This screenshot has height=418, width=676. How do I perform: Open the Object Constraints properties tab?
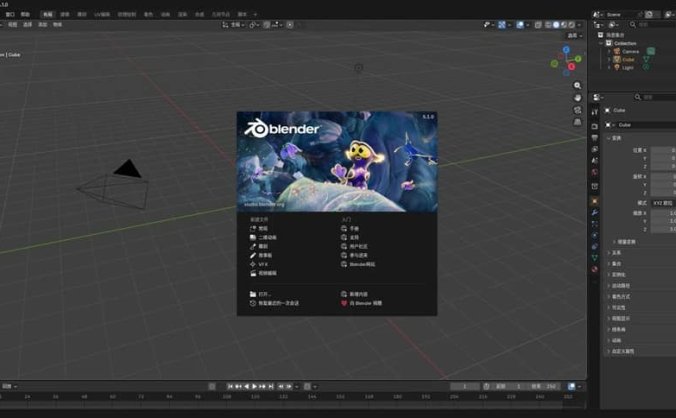coord(595,246)
